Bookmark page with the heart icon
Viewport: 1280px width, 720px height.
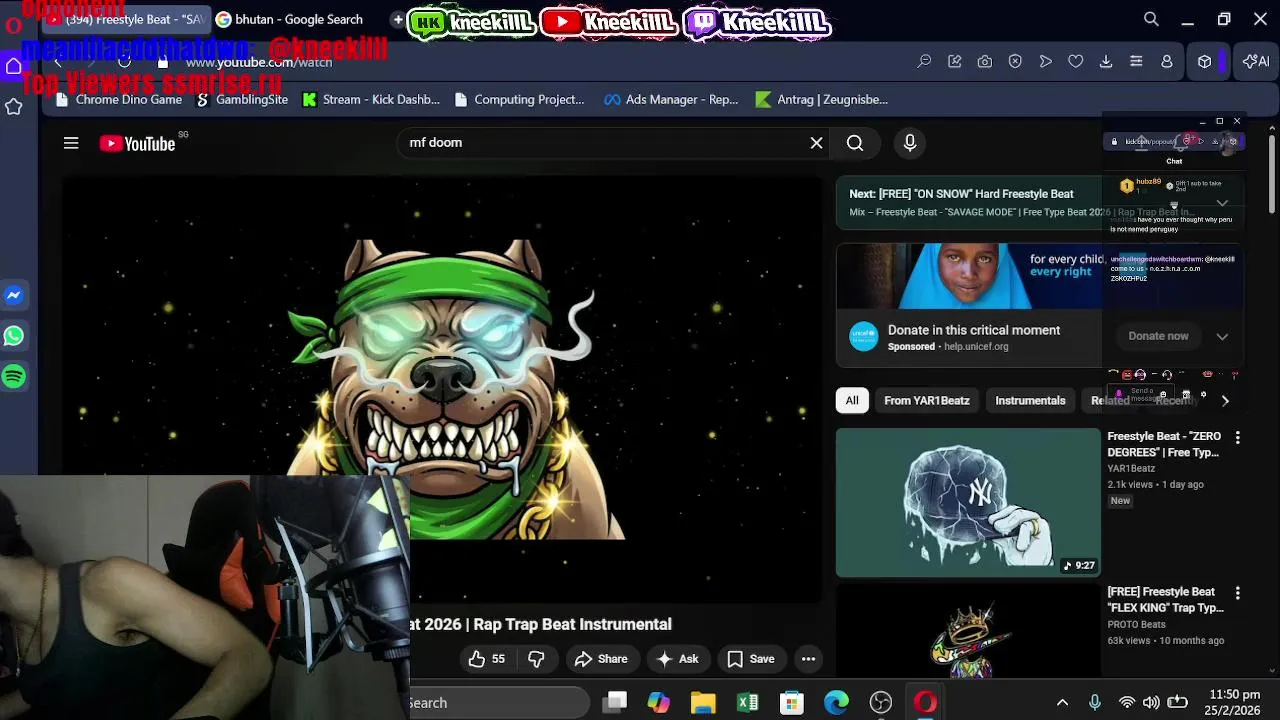click(x=1076, y=62)
